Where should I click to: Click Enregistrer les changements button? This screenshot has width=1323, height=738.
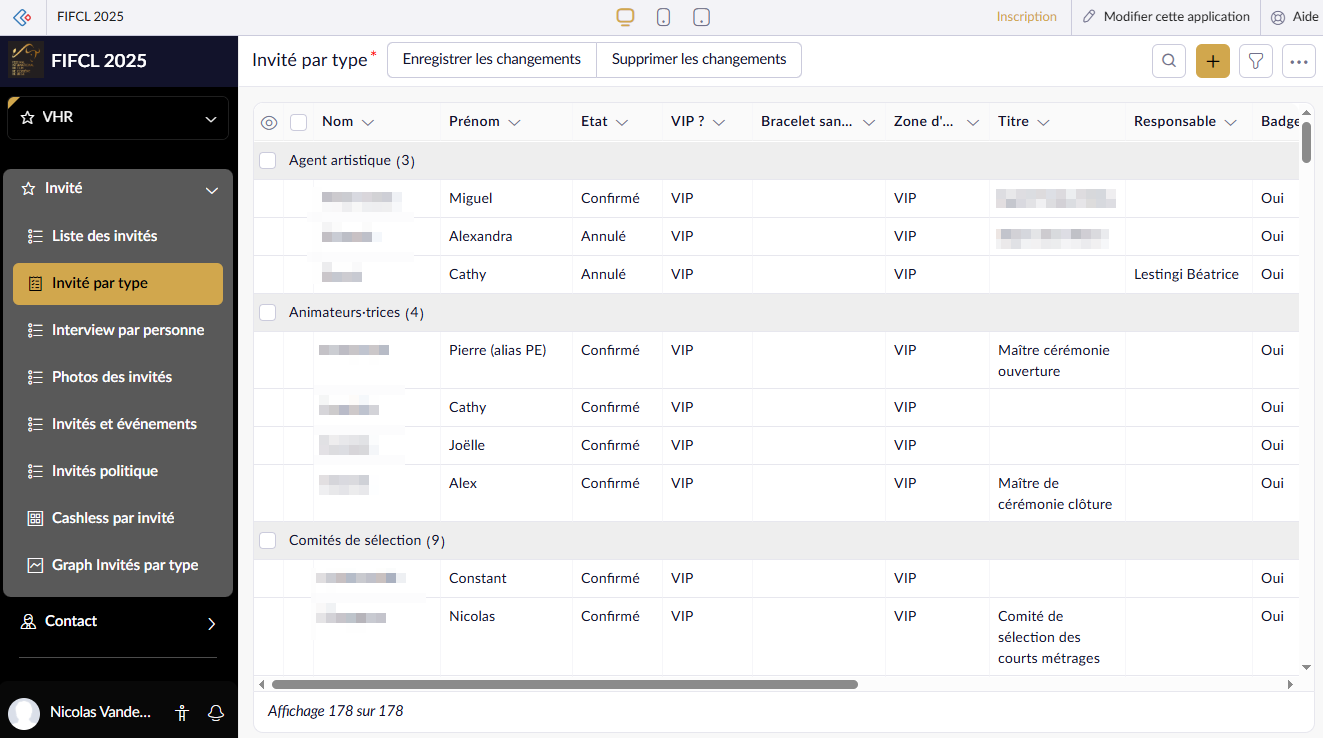491,60
